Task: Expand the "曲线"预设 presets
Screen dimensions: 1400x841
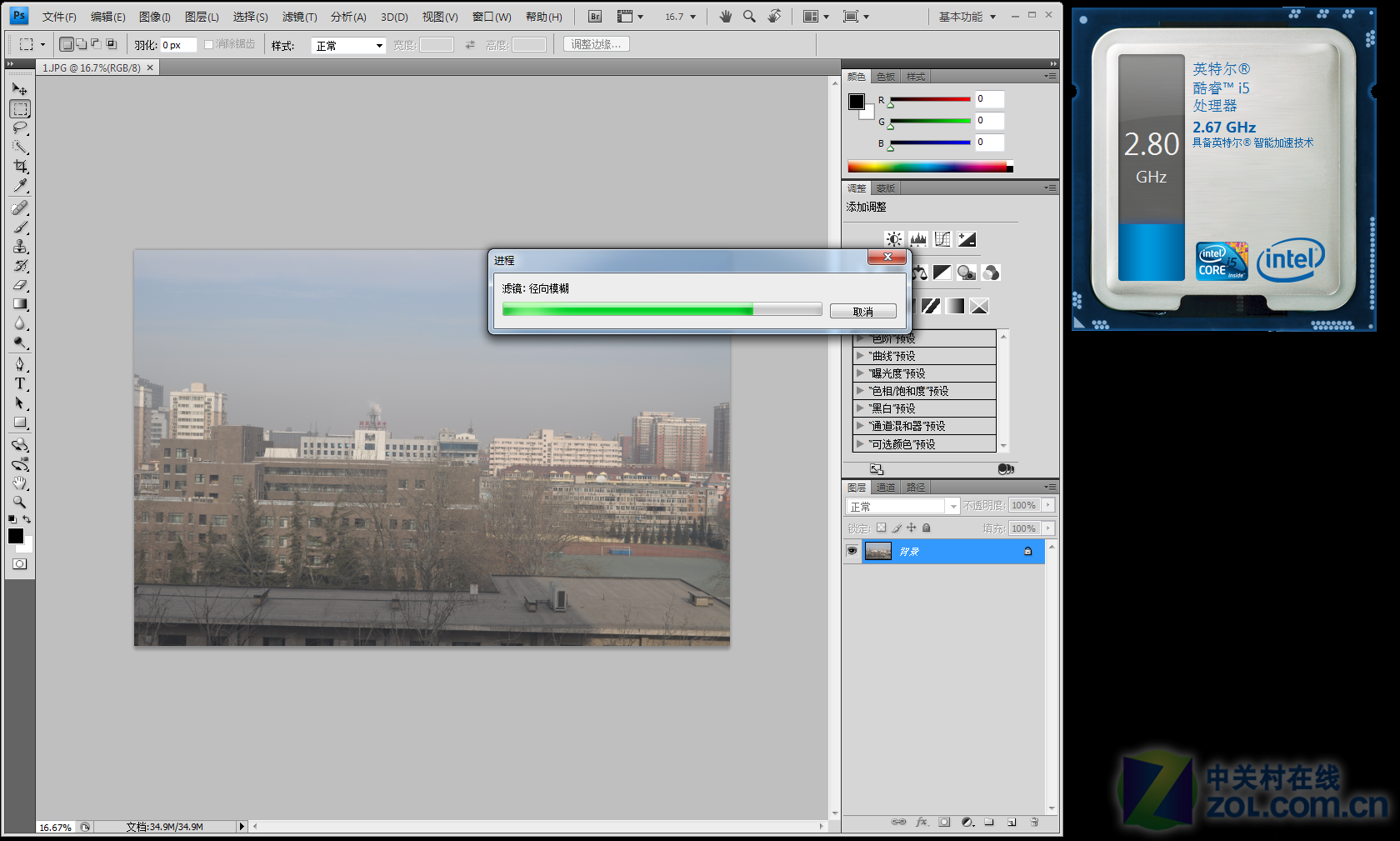Action: 861,356
